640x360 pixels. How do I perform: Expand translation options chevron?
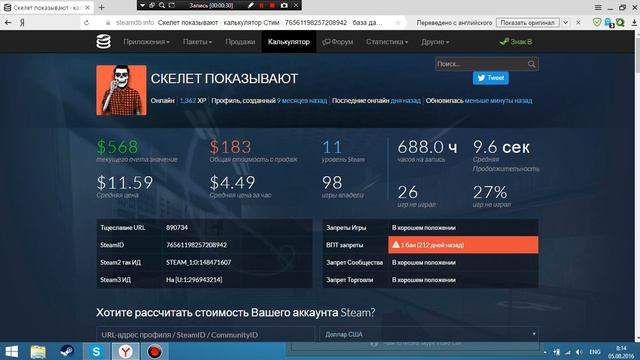pos(566,23)
